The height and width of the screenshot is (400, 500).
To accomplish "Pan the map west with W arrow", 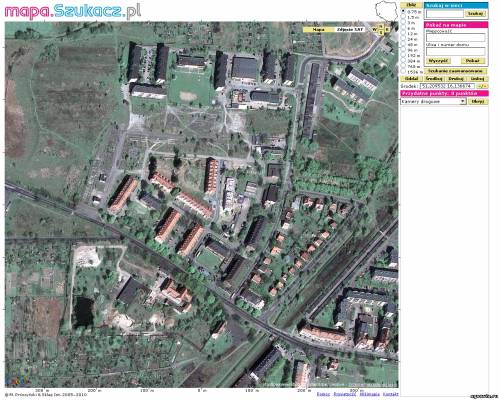I will [x=375, y=30].
